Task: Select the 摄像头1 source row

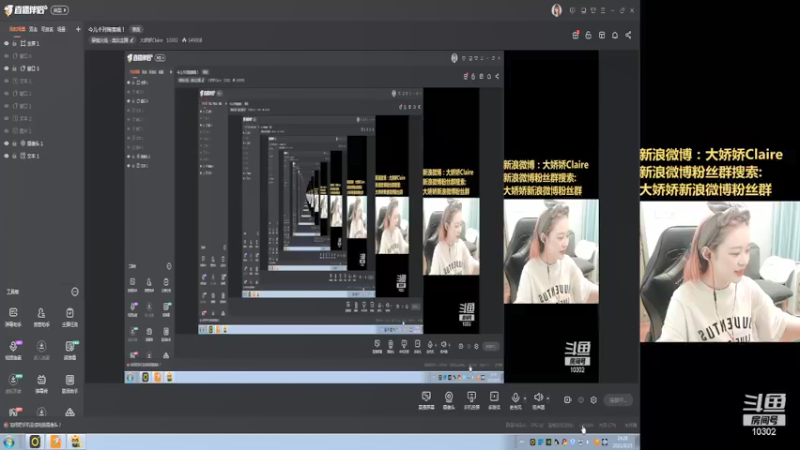Action: (42, 143)
